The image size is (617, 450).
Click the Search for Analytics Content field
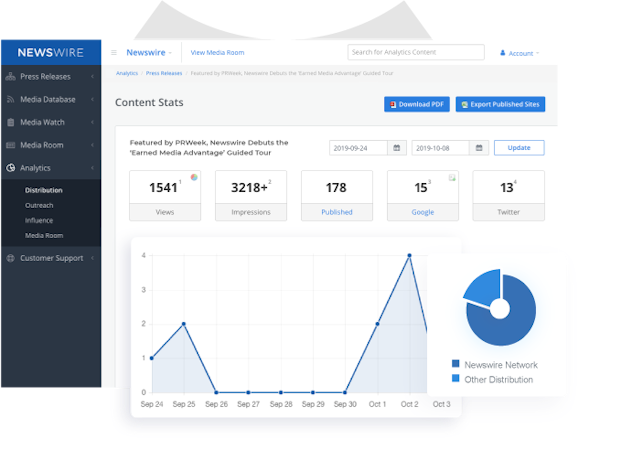pyautogui.click(x=416, y=52)
